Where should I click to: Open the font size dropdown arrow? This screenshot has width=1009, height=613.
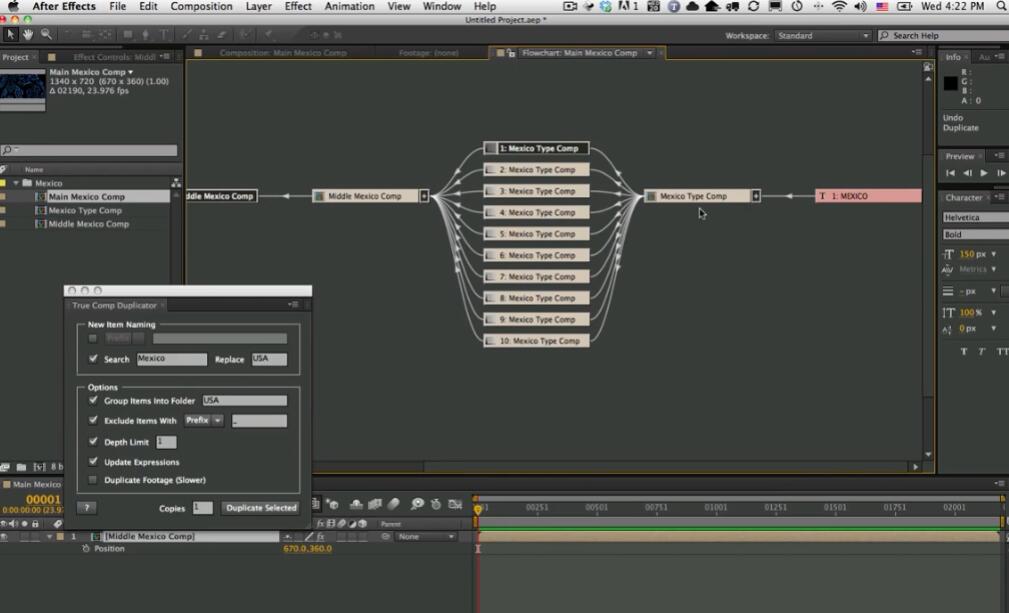tap(994, 254)
